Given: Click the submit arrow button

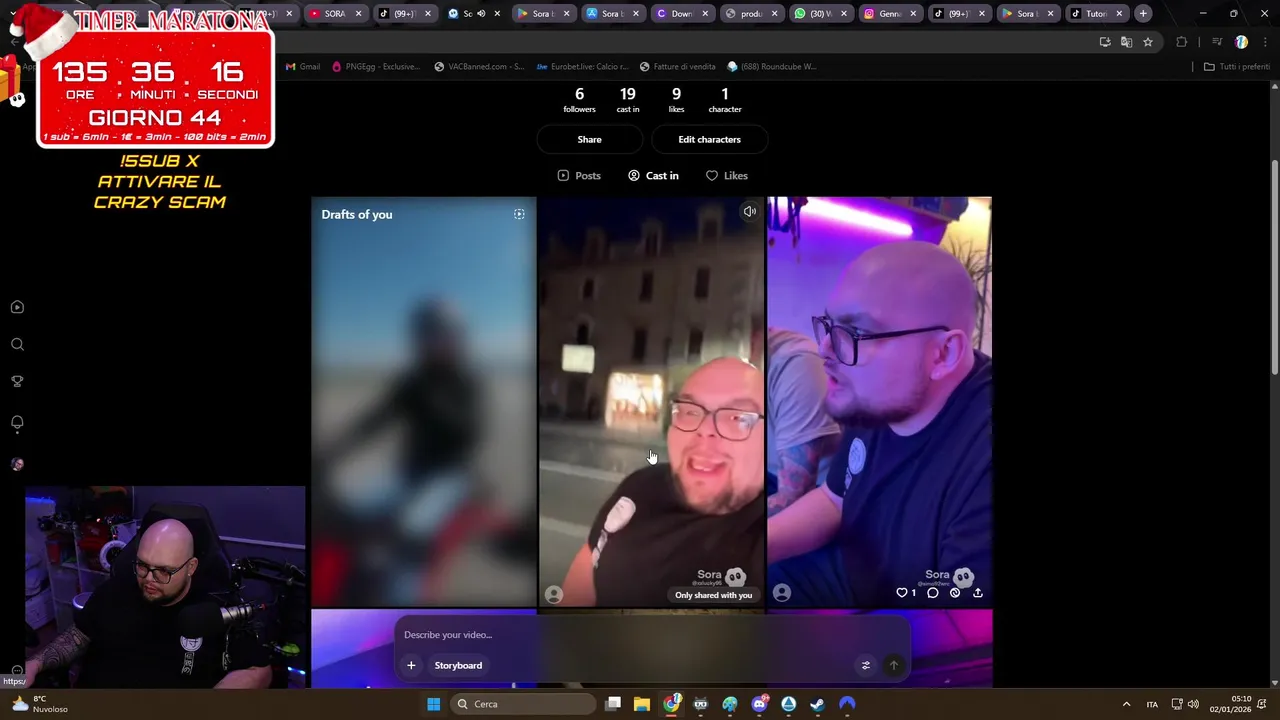Looking at the screenshot, I should click(894, 665).
